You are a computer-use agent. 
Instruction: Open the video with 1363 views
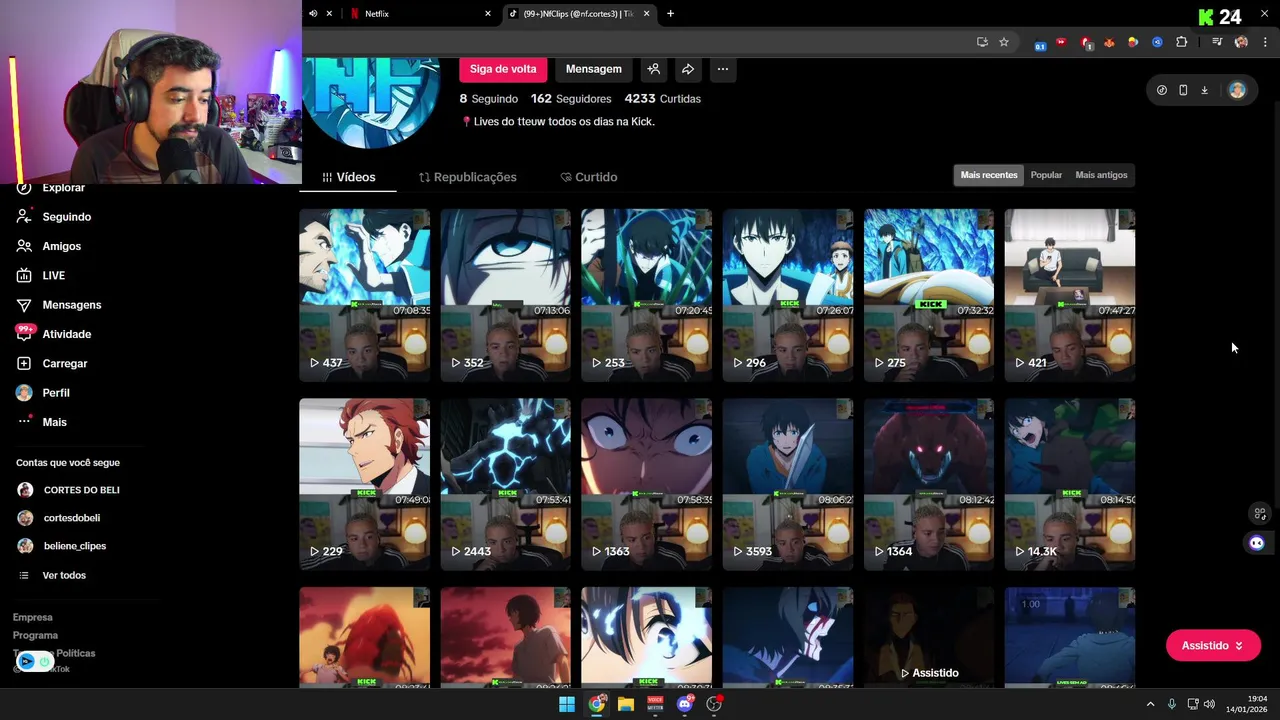tap(646, 484)
